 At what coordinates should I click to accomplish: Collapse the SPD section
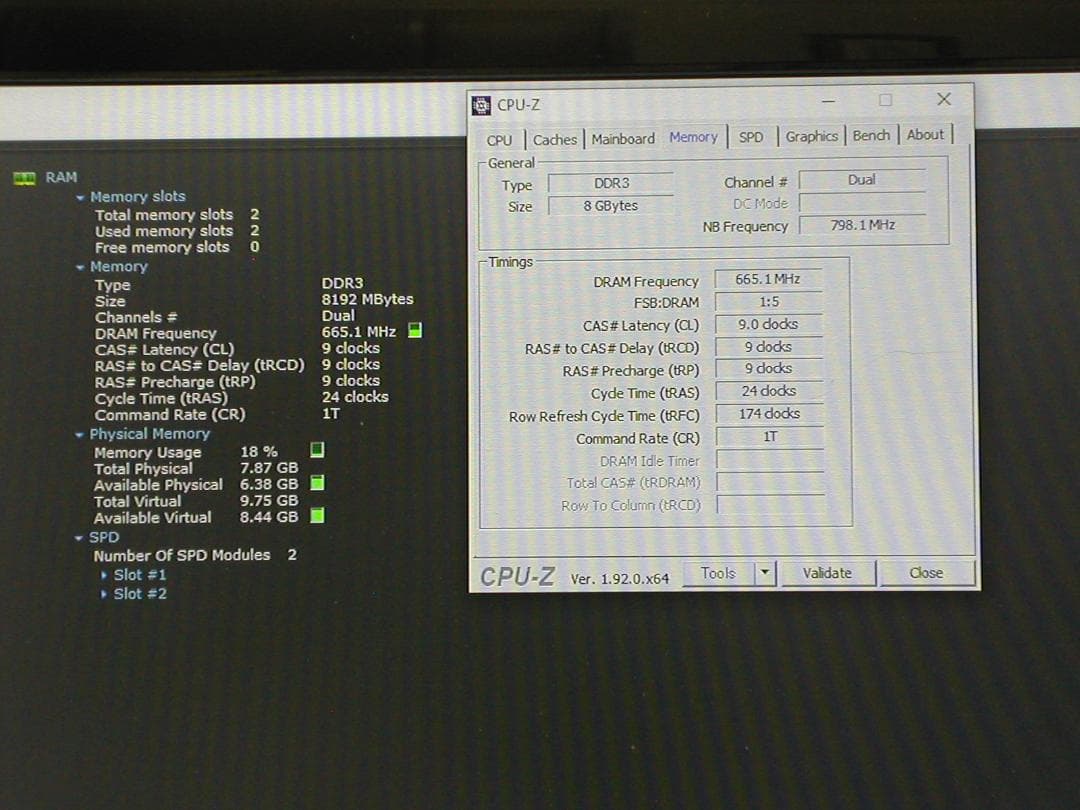(79, 538)
